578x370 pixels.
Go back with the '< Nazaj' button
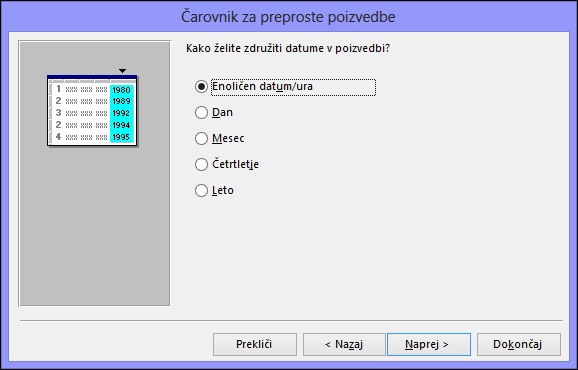(344, 344)
